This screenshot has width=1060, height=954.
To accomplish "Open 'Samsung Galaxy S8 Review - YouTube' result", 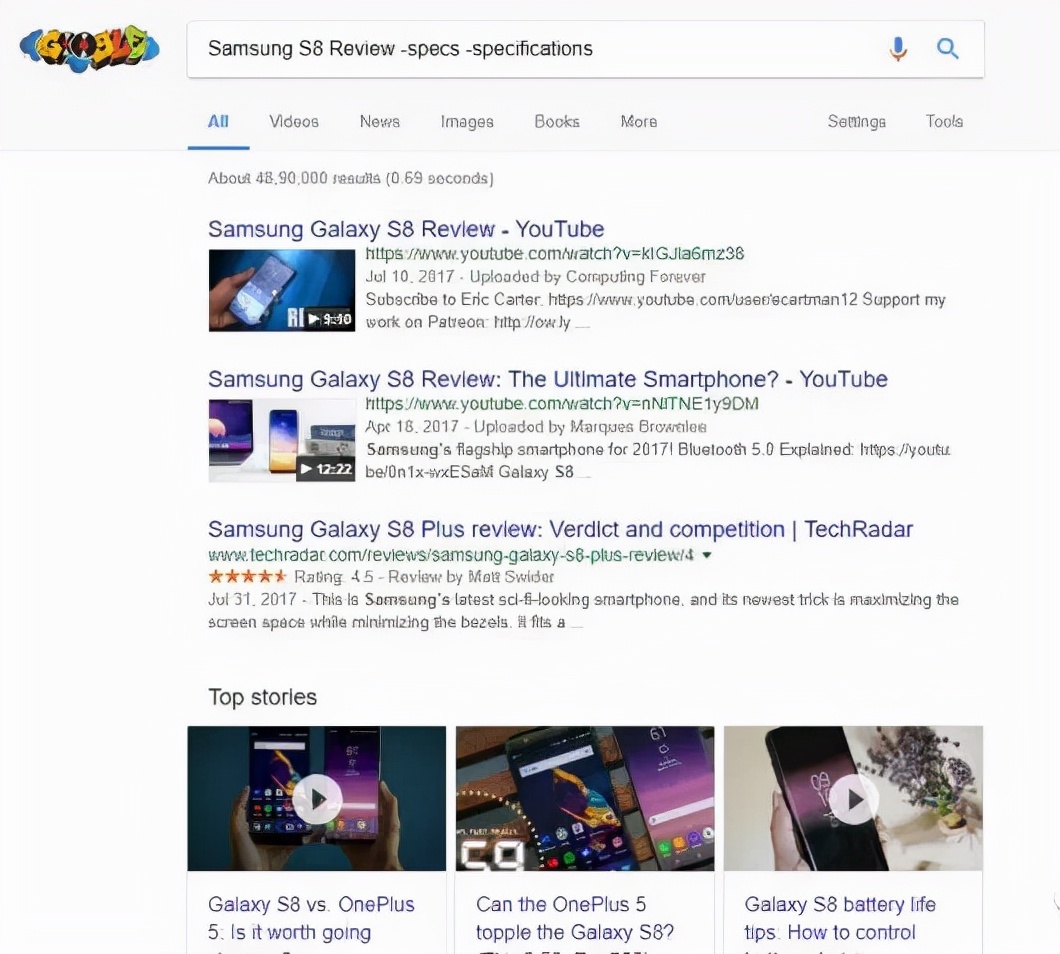I will (406, 229).
